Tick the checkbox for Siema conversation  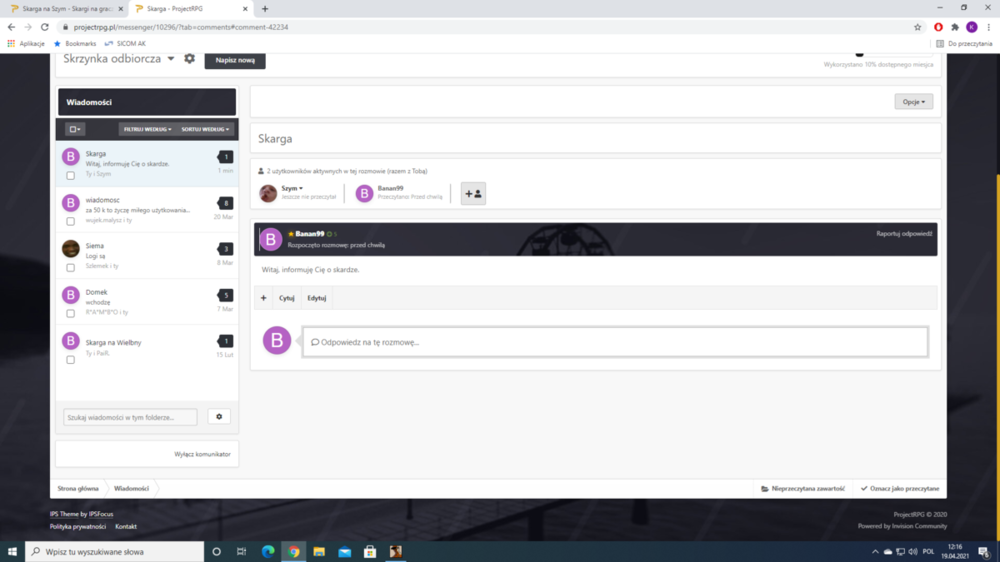[x=71, y=267]
